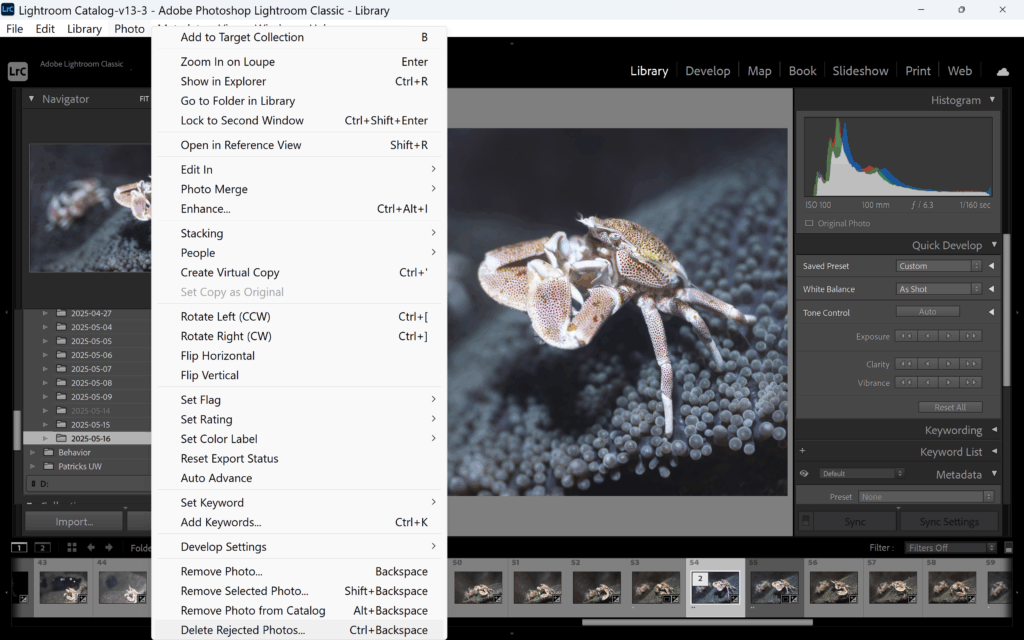Open the Metadata 'Default' view dropdown
1024x640 pixels.
[861, 473]
